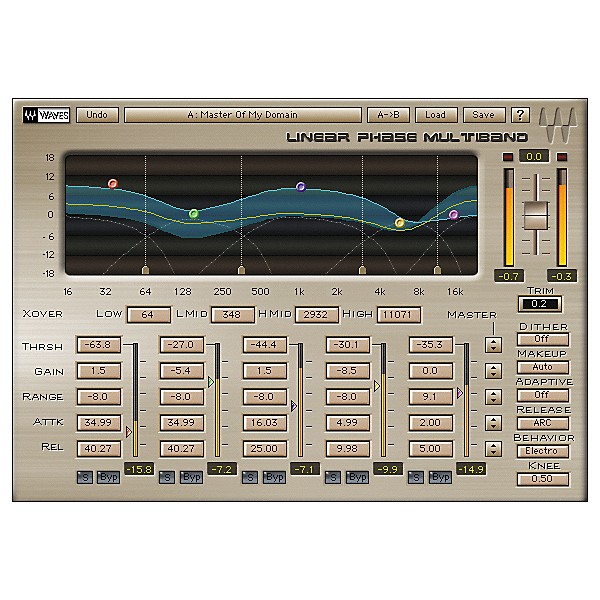Viewport: 600px width, 600px height.
Task: Solo the band with -35.3 threshold
Action: coord(416,478)
